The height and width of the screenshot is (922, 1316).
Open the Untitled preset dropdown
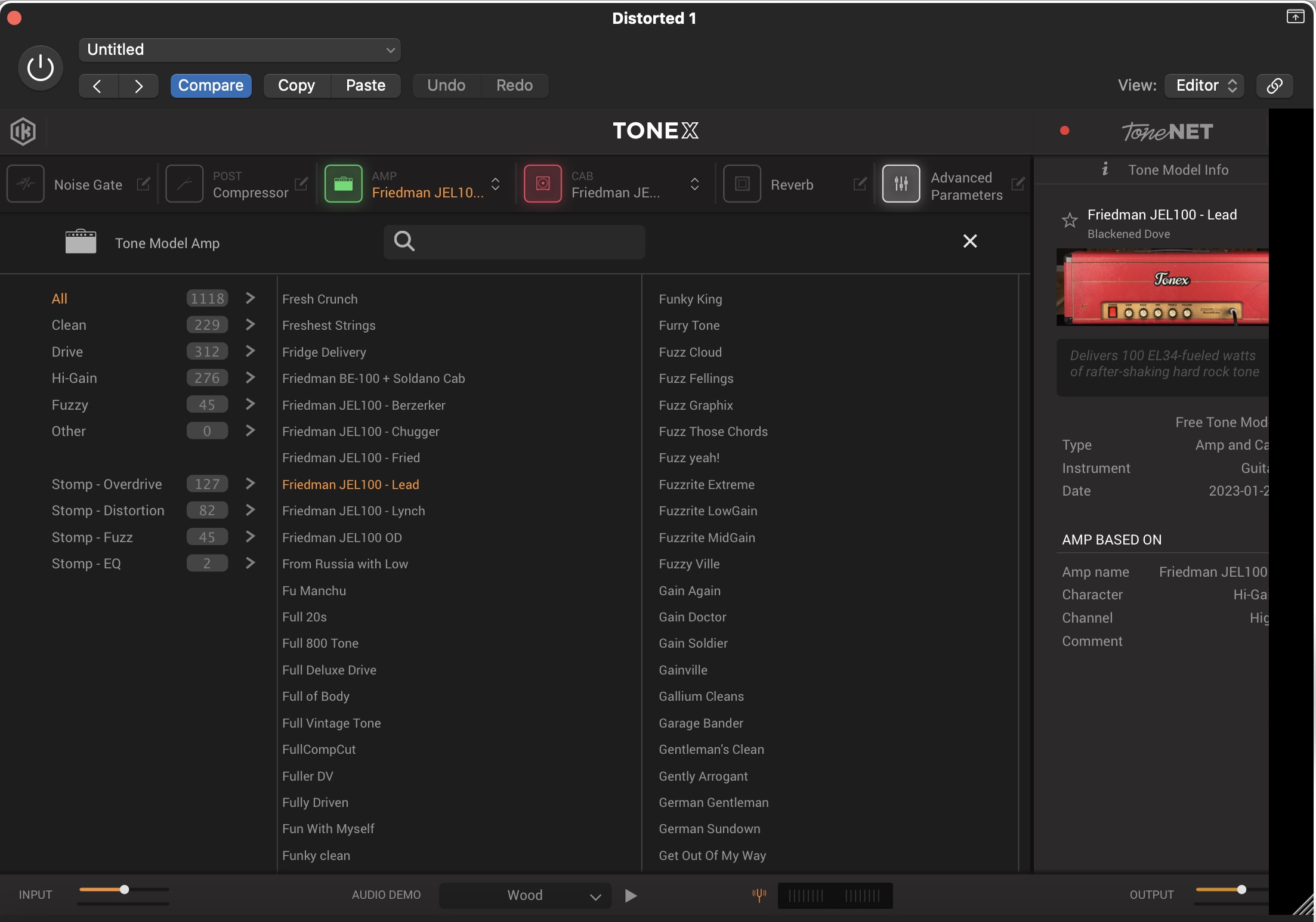(x=240, y=49)
